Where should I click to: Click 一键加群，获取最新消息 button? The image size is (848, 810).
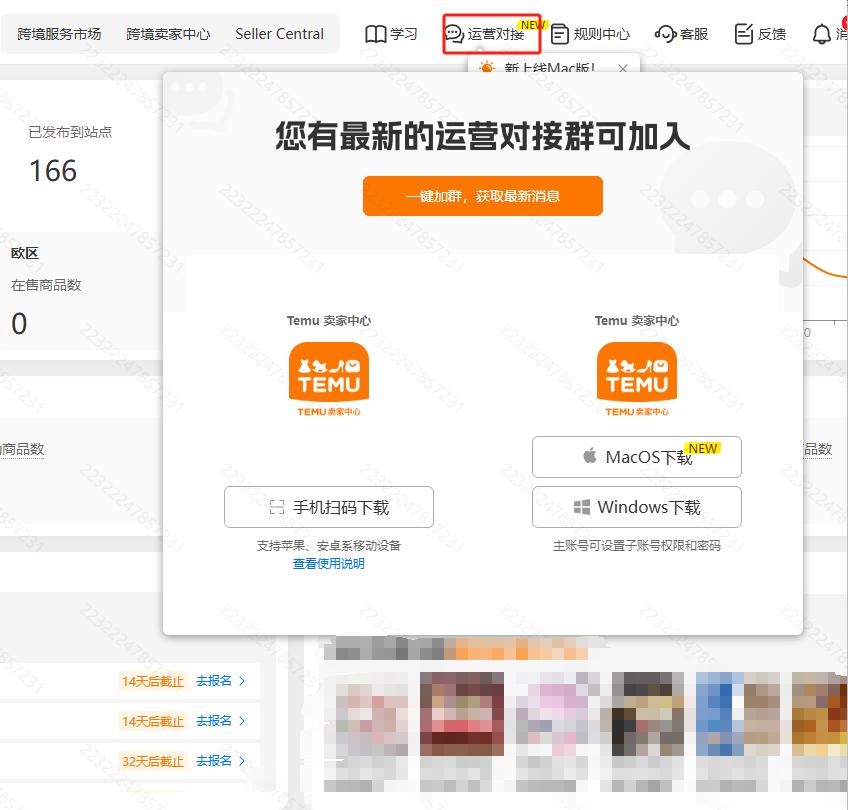pyautogui.click(x=482, y=196)
